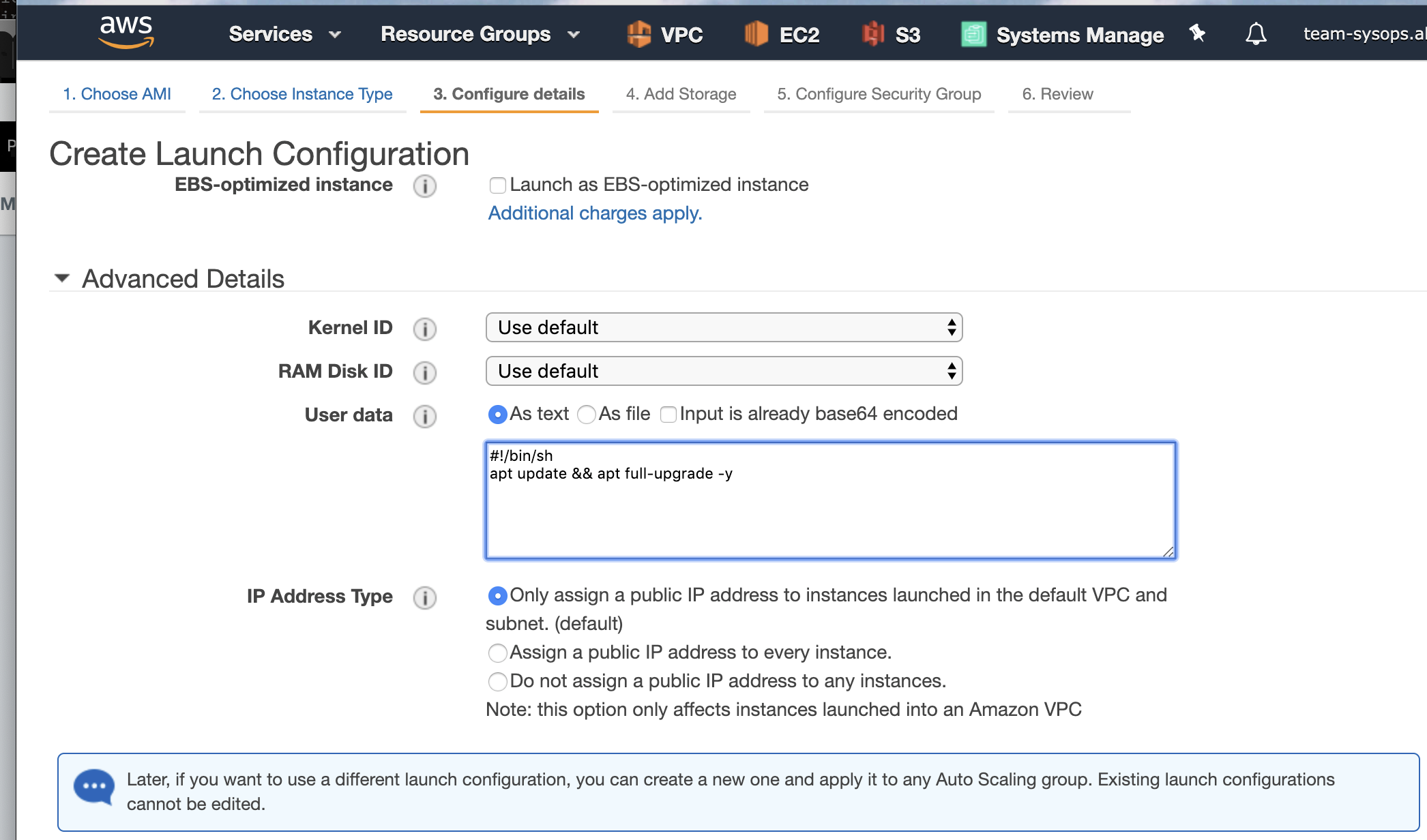Viewport: 1427px width, 840px height.
Task: Open the Additional charges apply link
Action: click(595, 213)
